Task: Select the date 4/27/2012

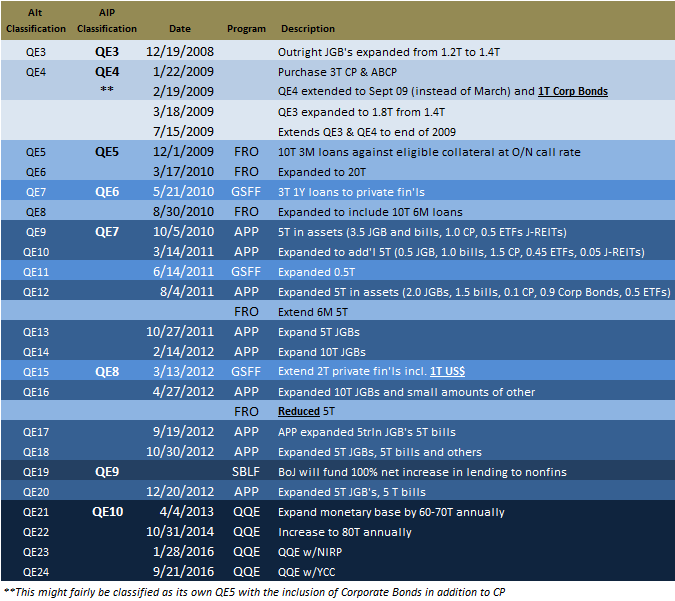Action: pyautogui.click(x=183, y=391)
